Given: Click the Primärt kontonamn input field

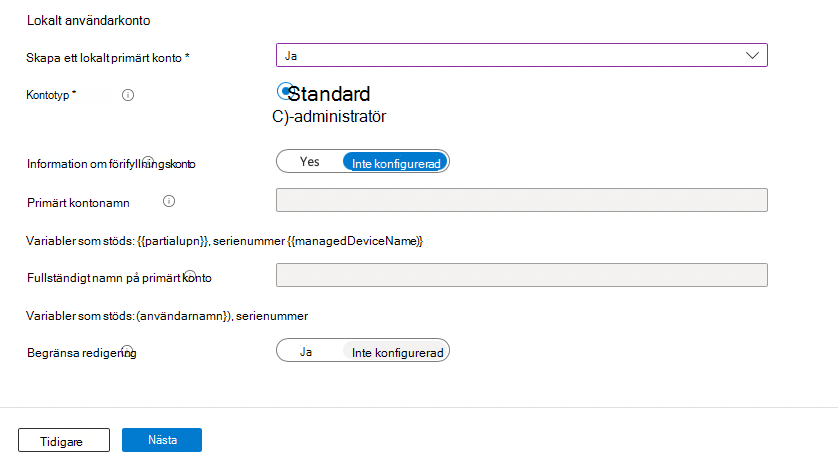Looking at the screenshot, I should [522, 200].
